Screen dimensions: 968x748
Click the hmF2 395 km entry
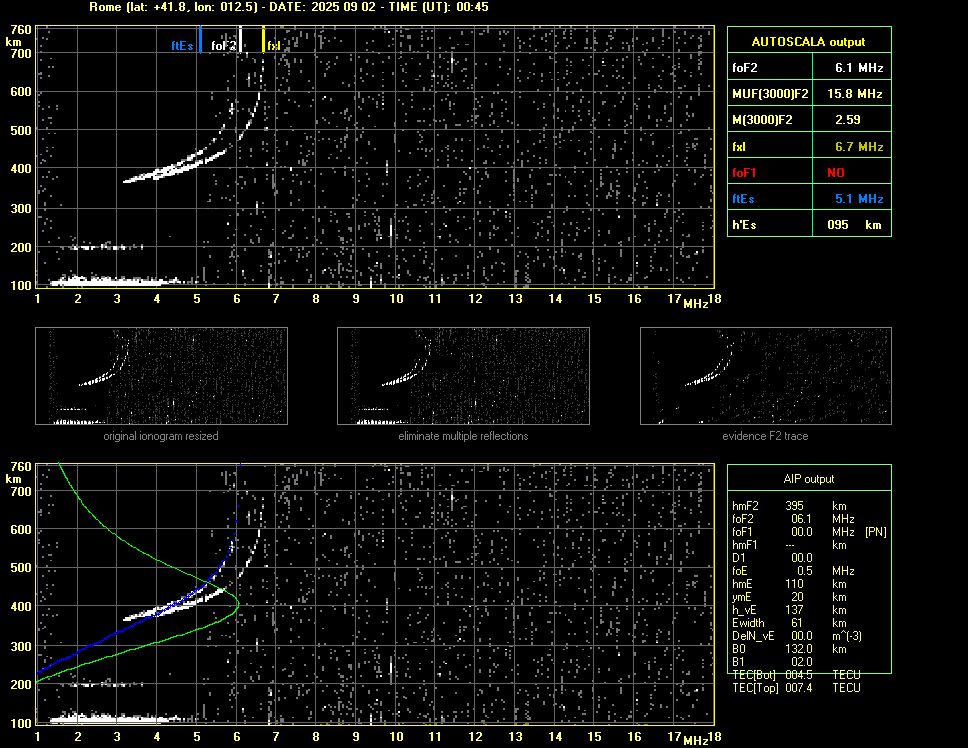tap(789, 506)
